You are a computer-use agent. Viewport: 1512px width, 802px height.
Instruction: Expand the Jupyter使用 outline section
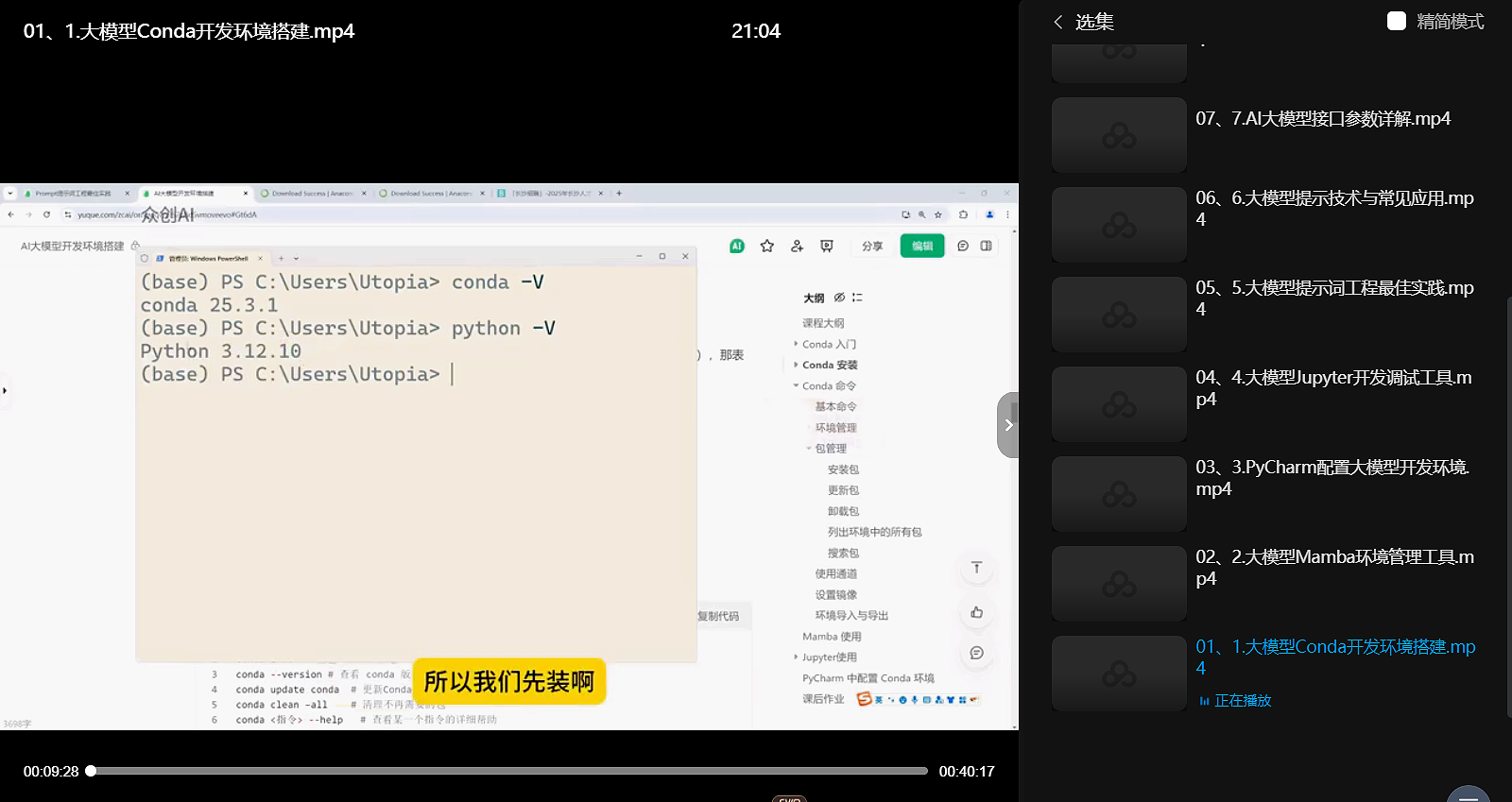tap(796, 657)
